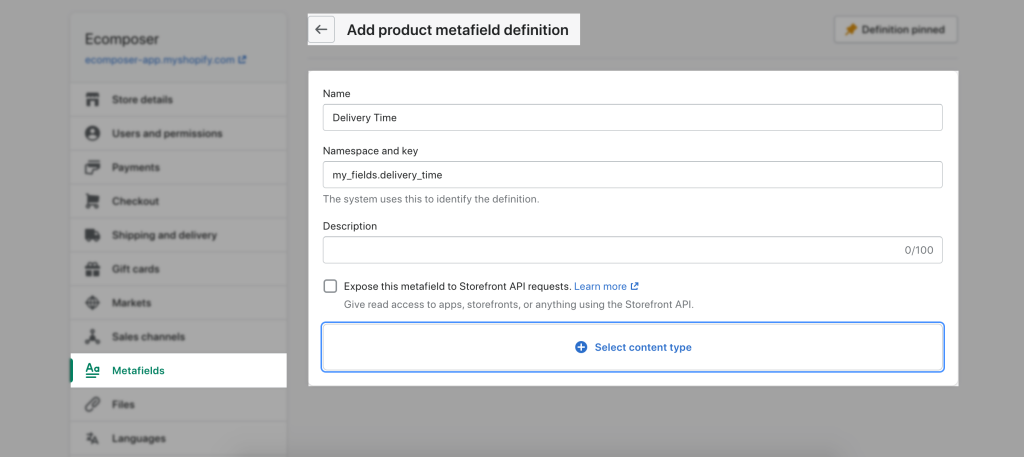This screenshot has width=1024, height=457.
Task: Open Markets settings page
Action: pyautogui.click(x=178, y=303)
